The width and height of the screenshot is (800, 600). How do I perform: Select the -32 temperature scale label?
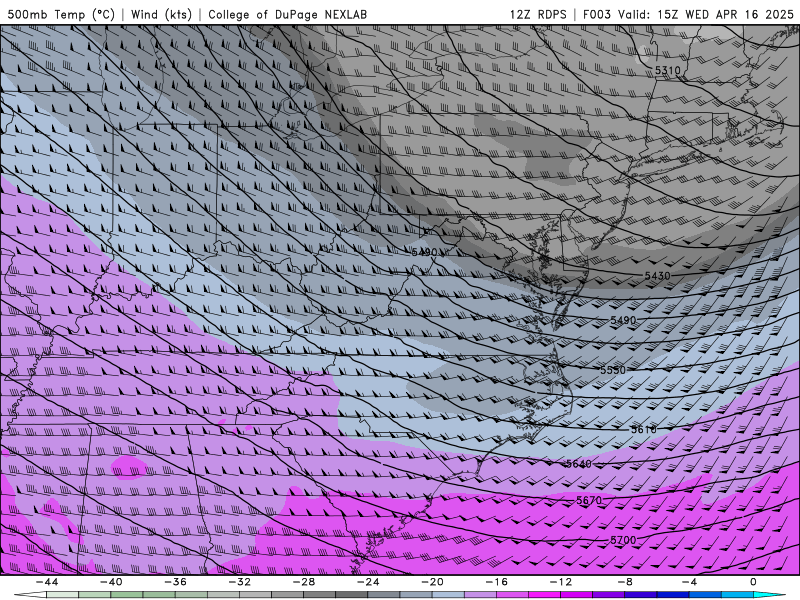[x=240, y=582]
